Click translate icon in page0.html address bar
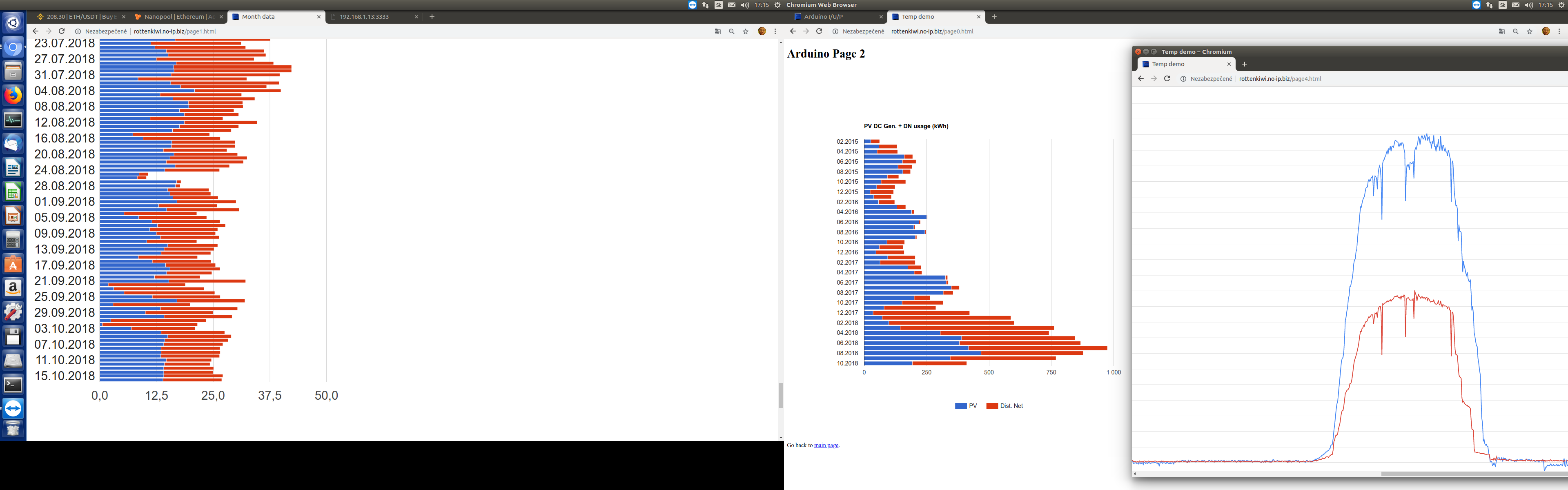 [x=1502, y=31]
